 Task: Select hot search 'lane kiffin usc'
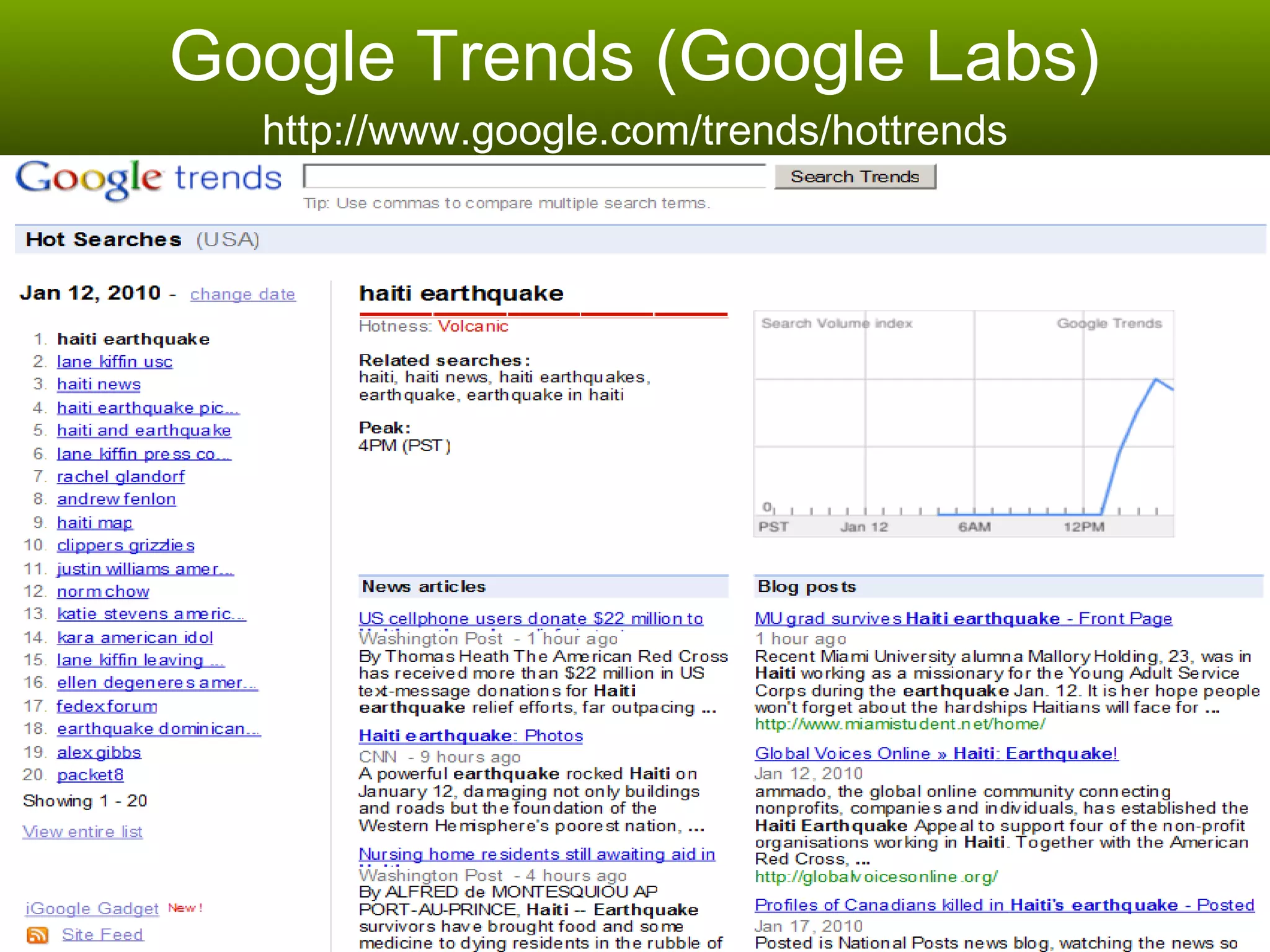(115, 361)
